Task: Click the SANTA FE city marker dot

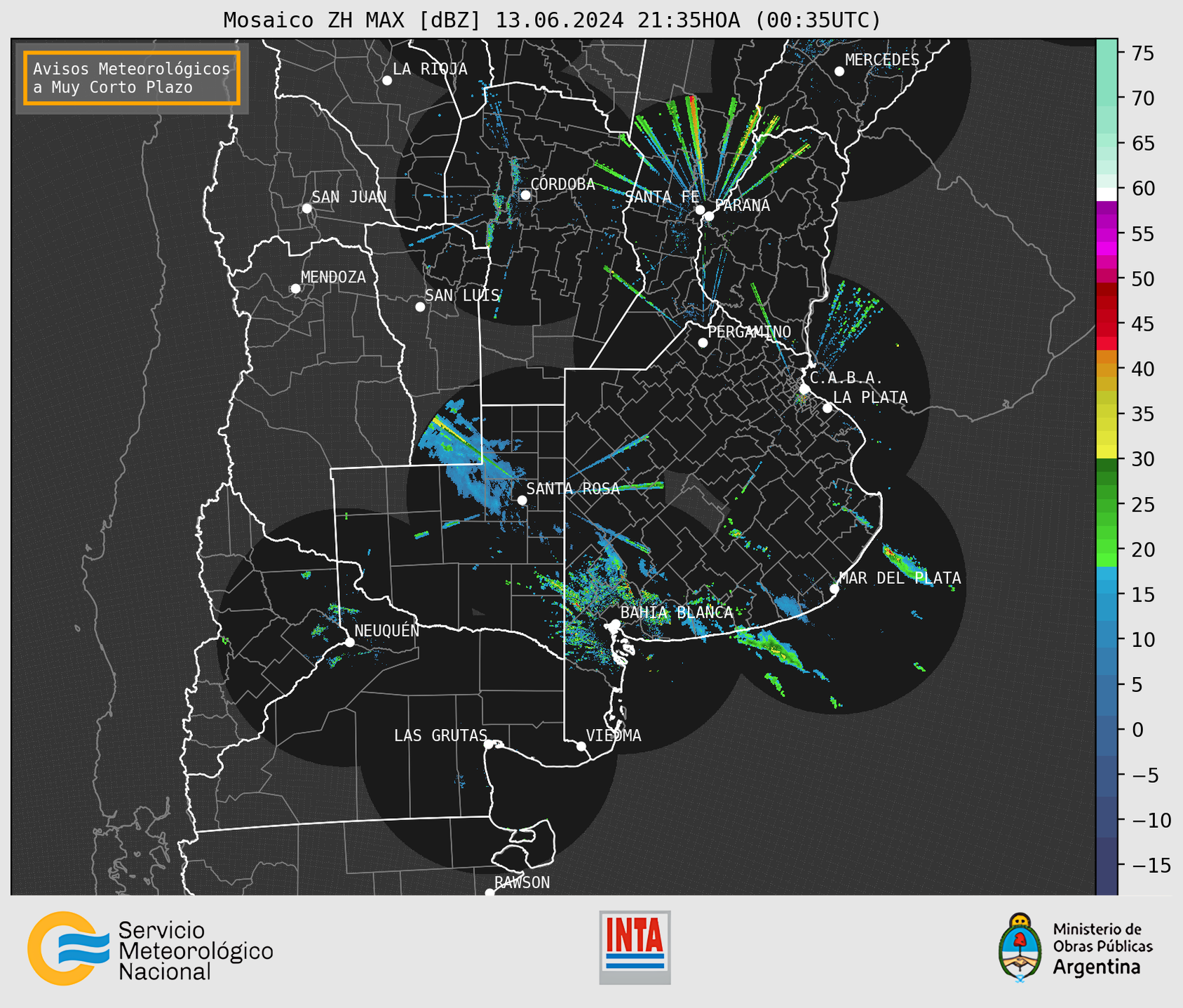Action: tap(700, 210)
